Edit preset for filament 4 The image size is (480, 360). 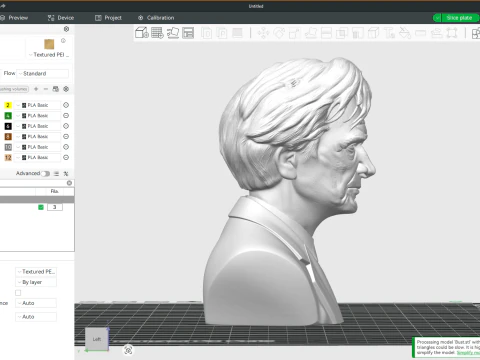[66, 115]
